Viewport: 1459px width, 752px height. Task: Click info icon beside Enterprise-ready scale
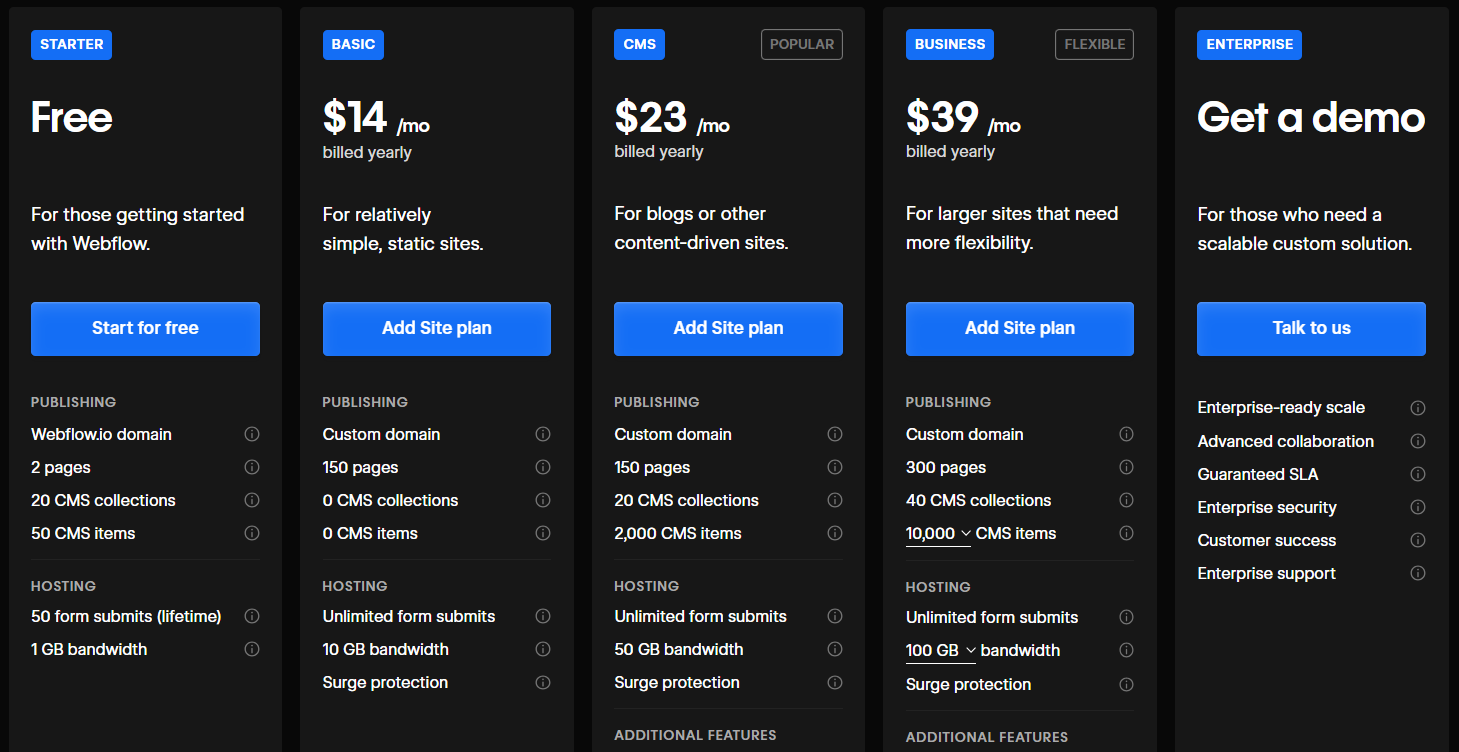coord(1418,408)
